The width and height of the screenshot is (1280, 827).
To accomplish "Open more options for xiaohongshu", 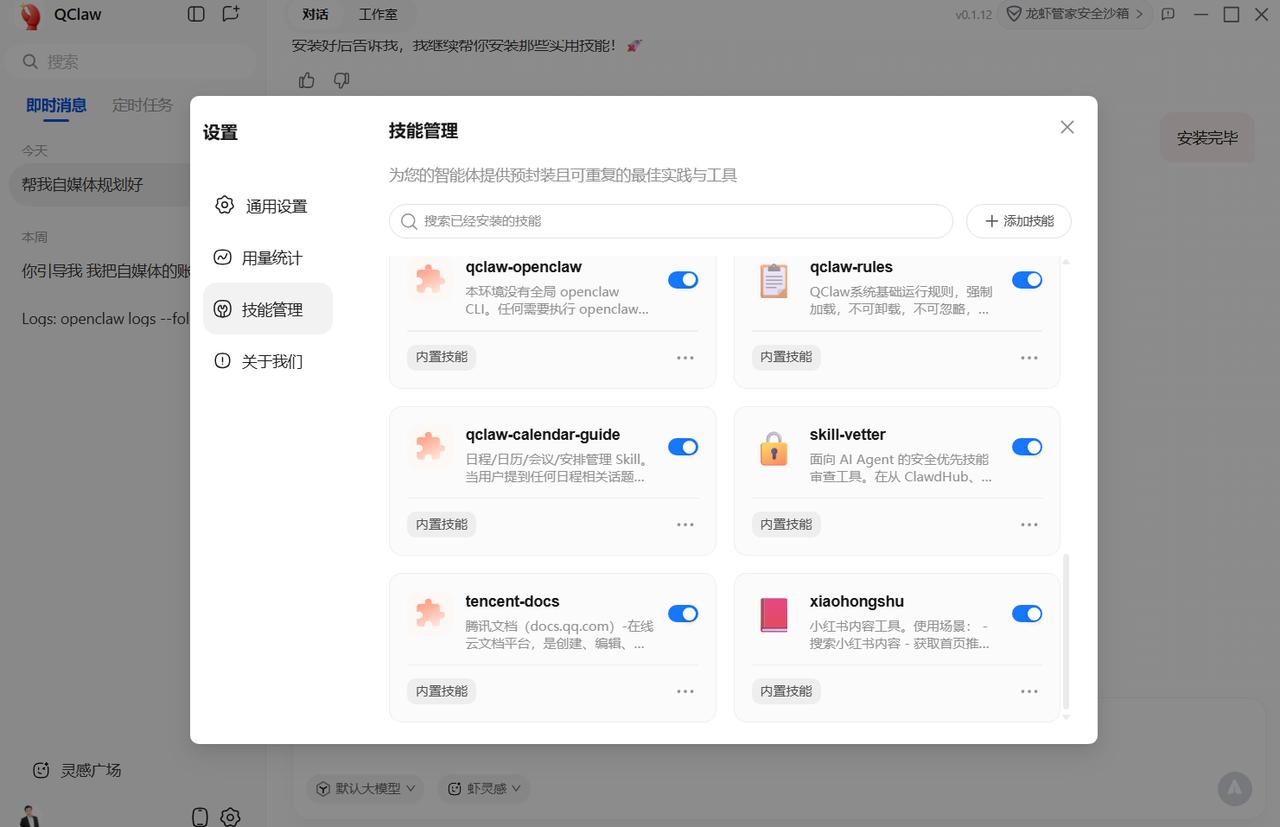I will 1029,691.
